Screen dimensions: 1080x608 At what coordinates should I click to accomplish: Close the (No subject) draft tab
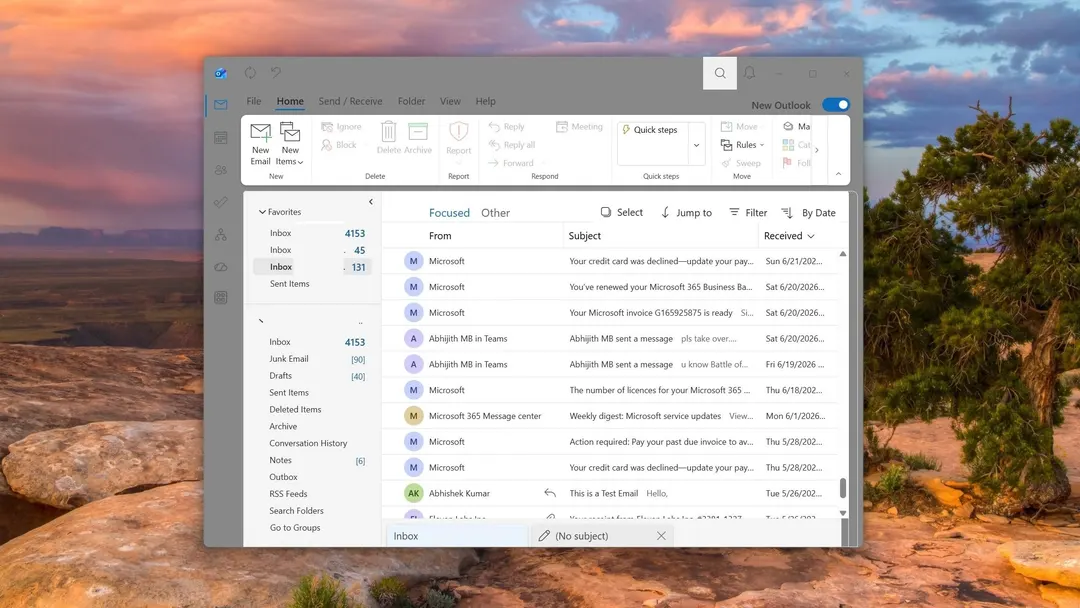[x=661, y=536]
